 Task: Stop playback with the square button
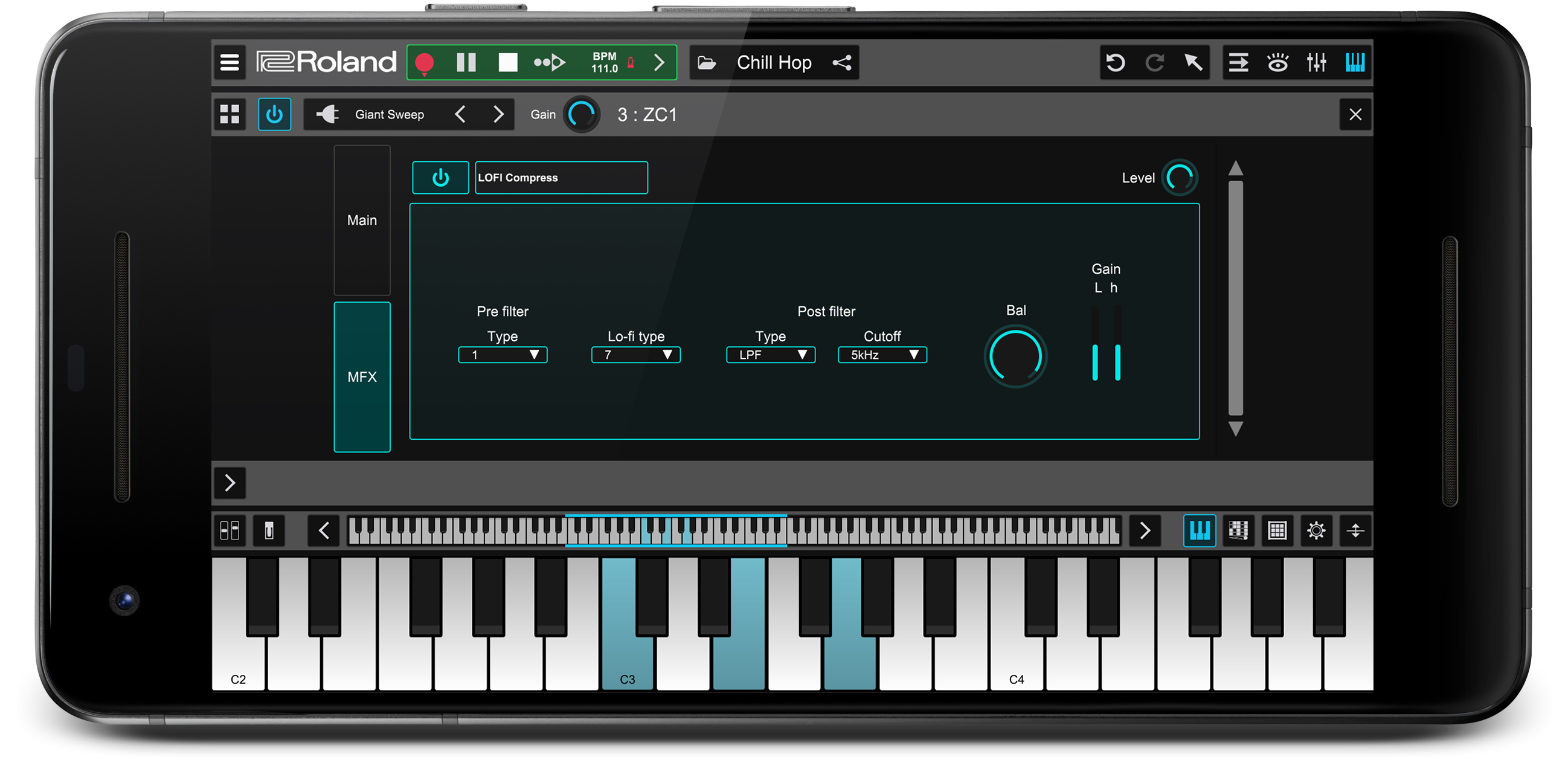pos(507,62)
